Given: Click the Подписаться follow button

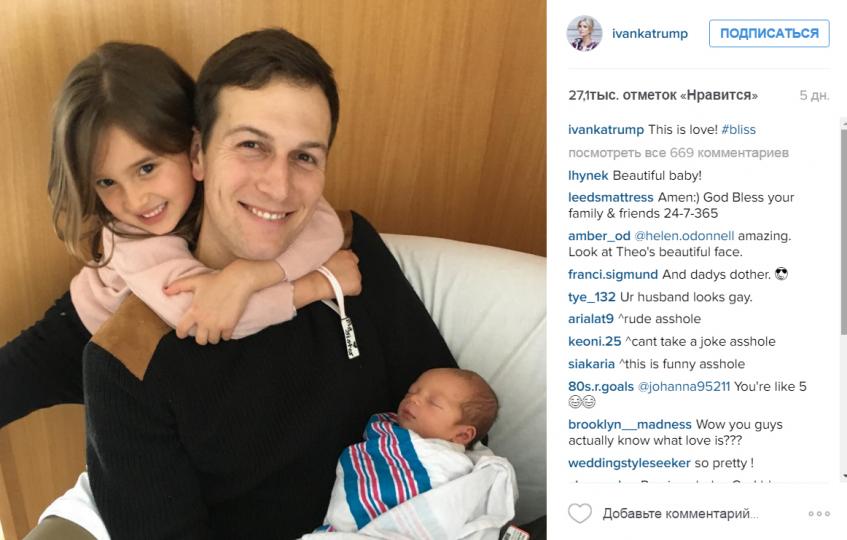Looking at the screenshot, I should pos(769,33).
